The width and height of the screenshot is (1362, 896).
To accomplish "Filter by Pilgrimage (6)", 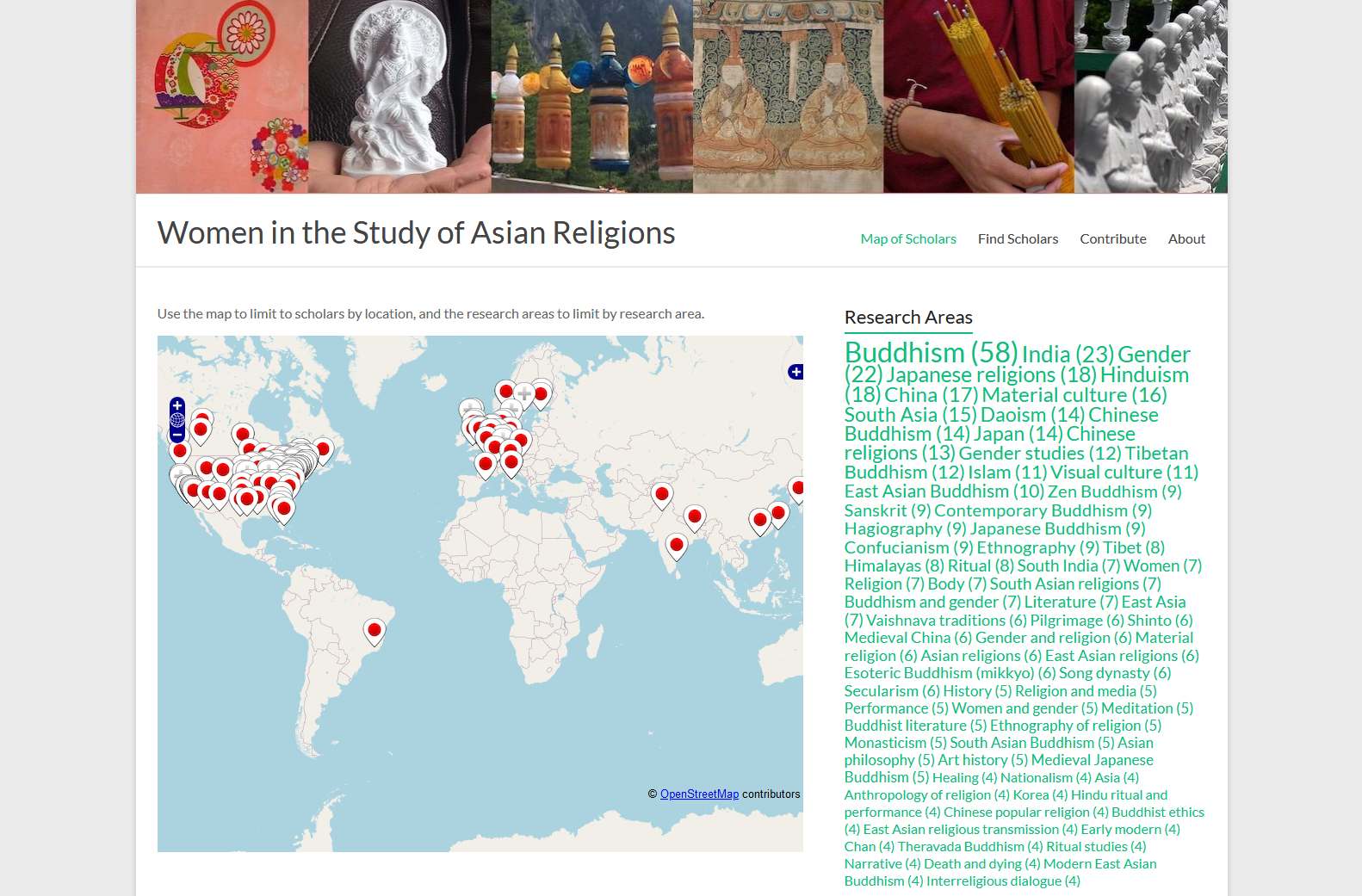I will [x=1077, y=621].
